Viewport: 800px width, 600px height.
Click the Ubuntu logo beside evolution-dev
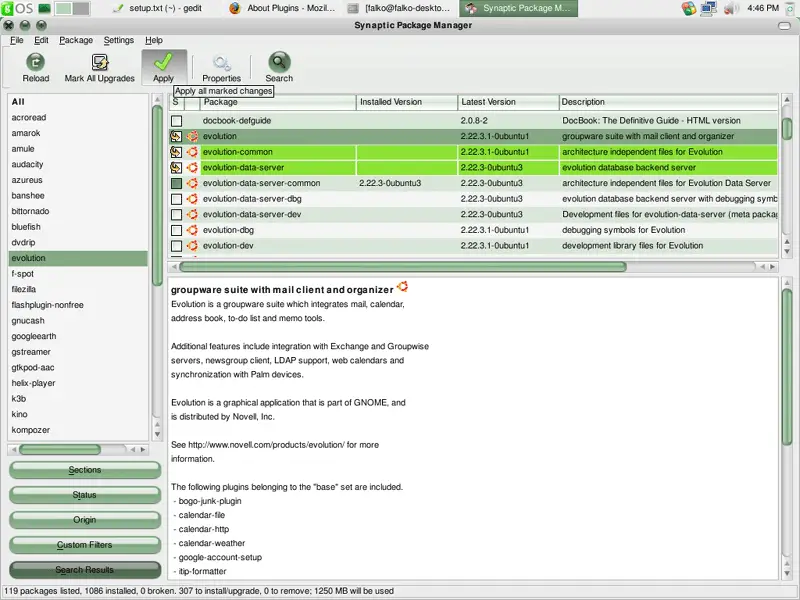point(192,245)
